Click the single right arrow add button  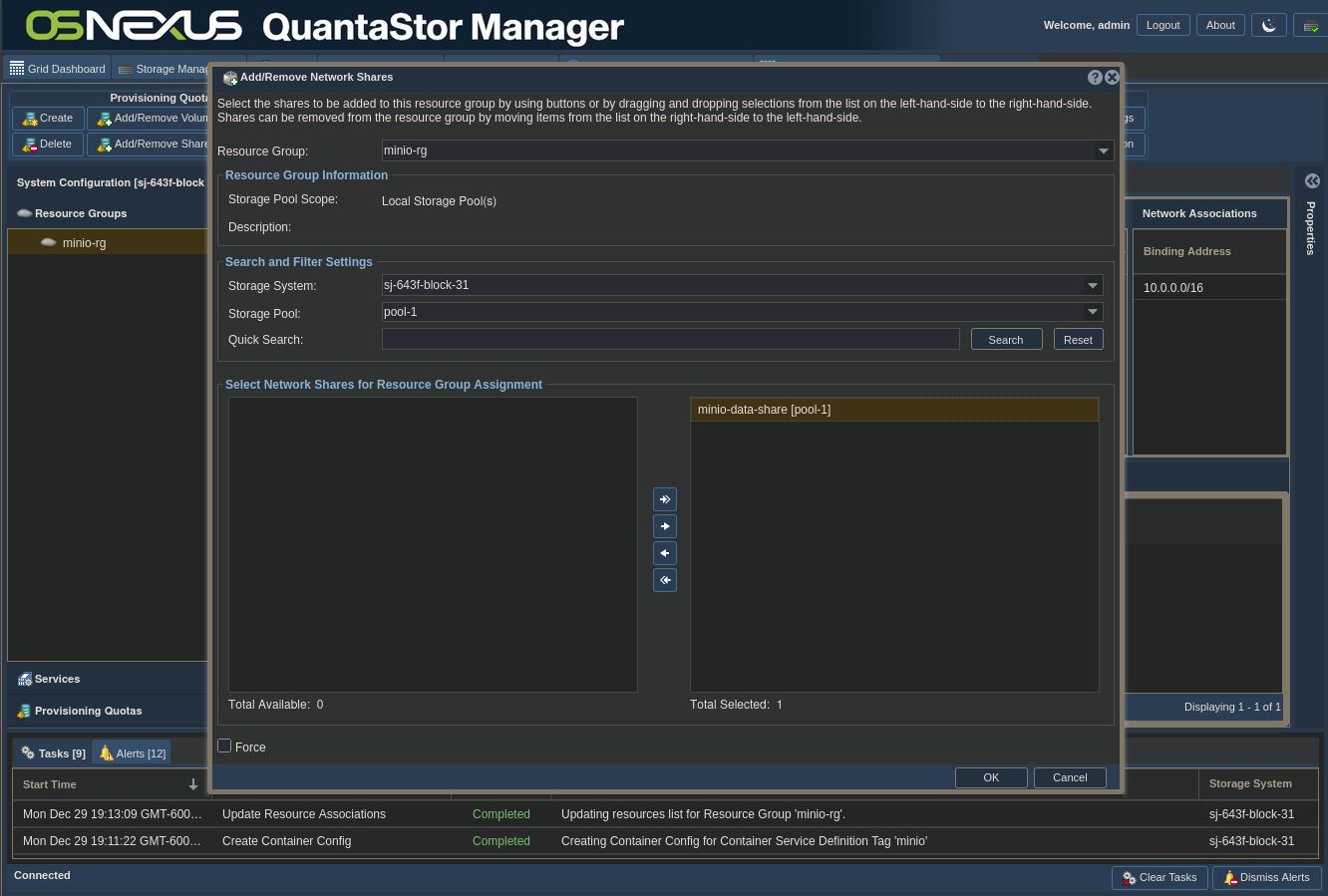[665, 526]
